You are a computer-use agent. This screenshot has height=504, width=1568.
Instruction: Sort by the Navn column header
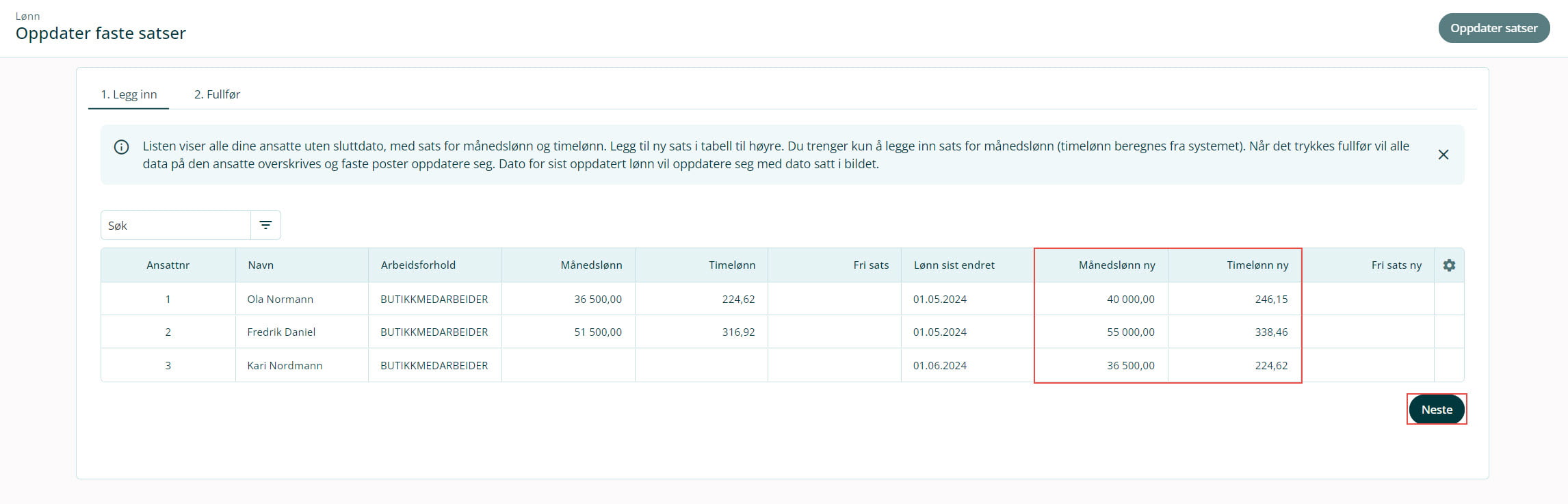click(261, 265)
